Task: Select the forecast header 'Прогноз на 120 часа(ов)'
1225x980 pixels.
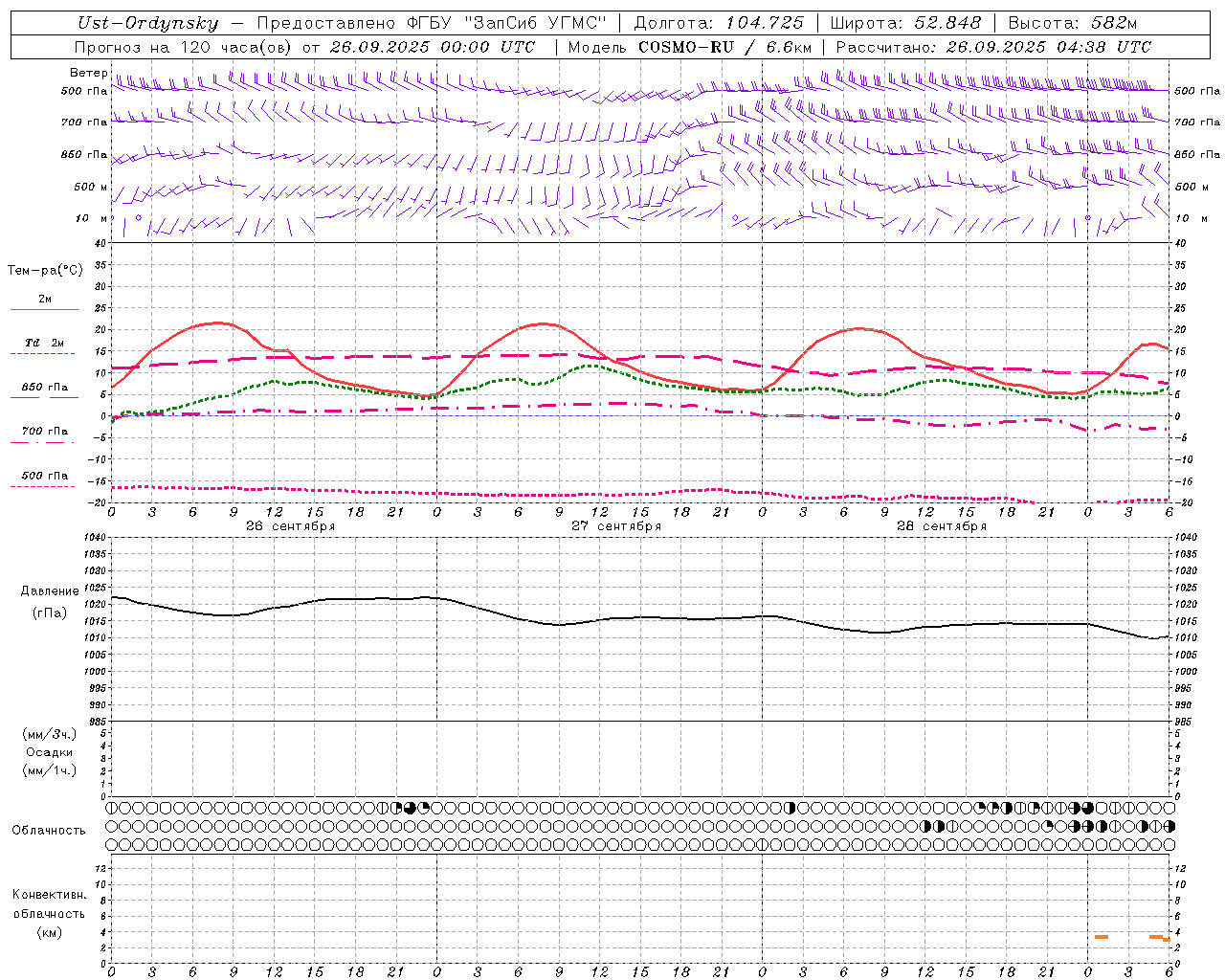Action: (x=183, y=47)
